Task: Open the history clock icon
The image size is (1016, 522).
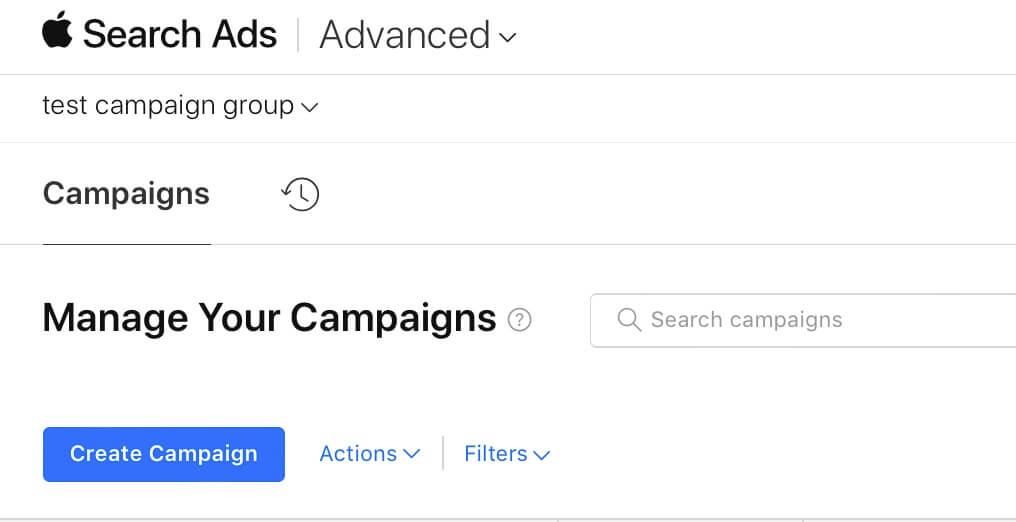Action: 300,194
